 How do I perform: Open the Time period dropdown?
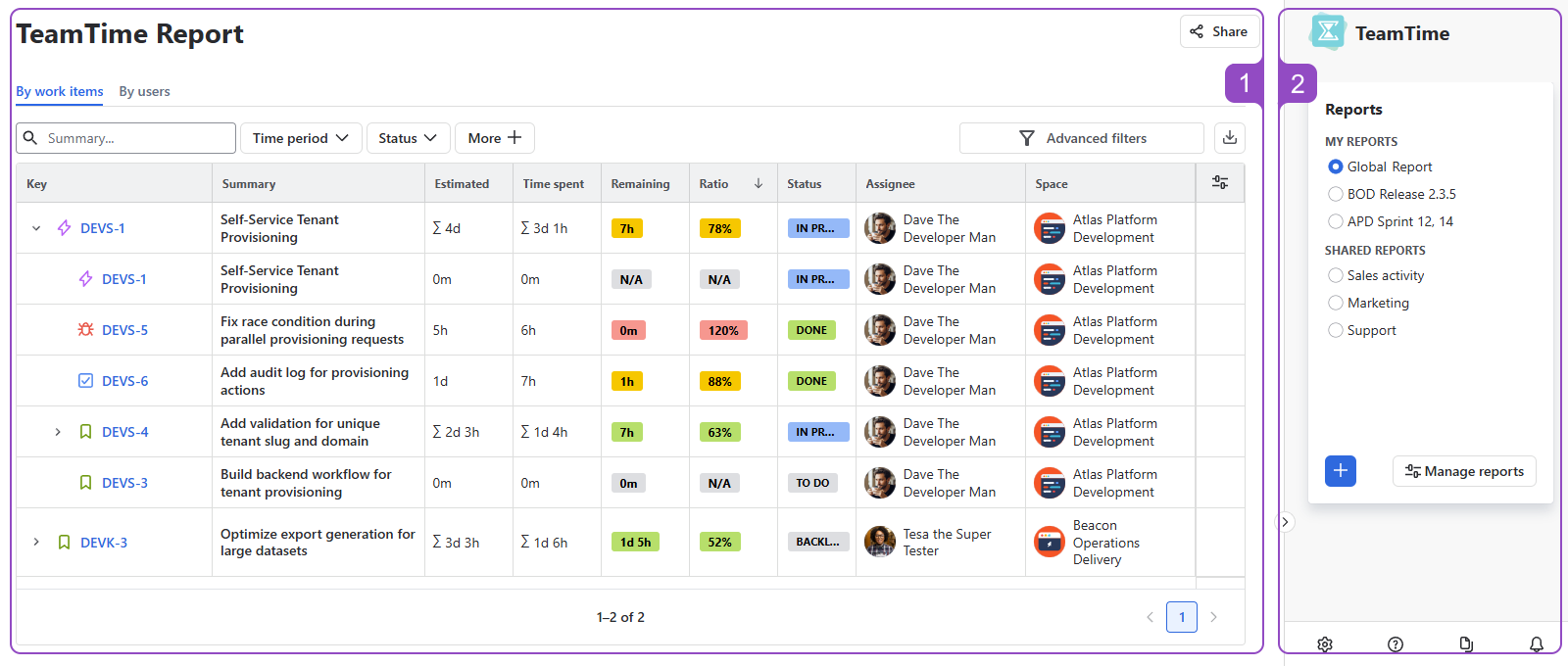pos(301,138)
